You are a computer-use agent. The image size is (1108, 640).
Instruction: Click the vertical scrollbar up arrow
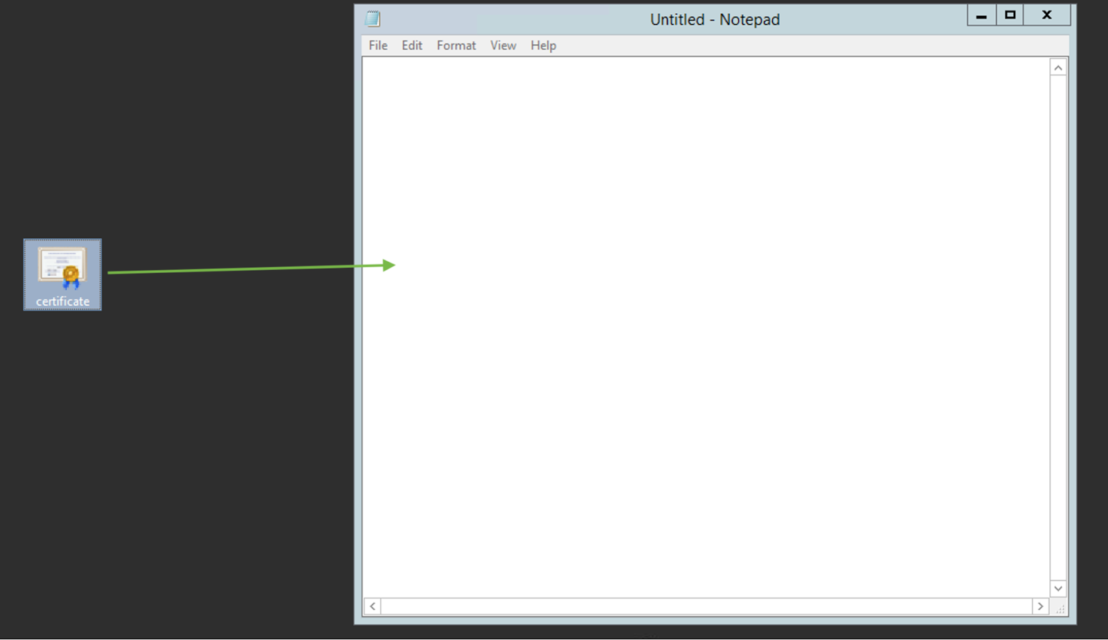point(1058,65)
